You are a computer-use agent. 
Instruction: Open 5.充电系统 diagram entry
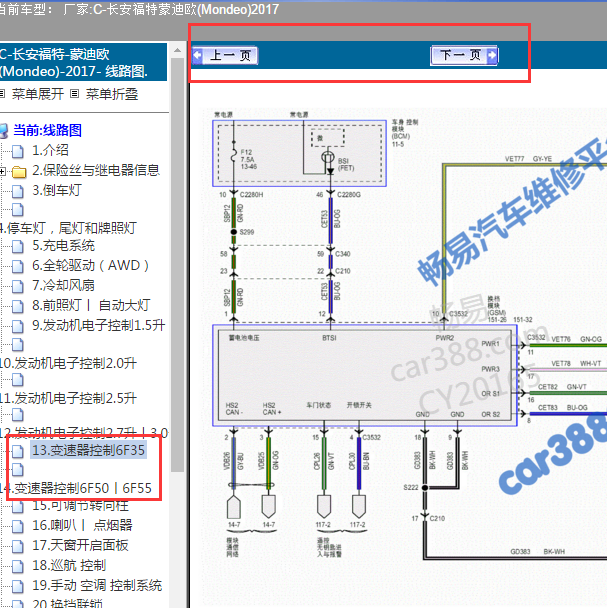point(63,245)
